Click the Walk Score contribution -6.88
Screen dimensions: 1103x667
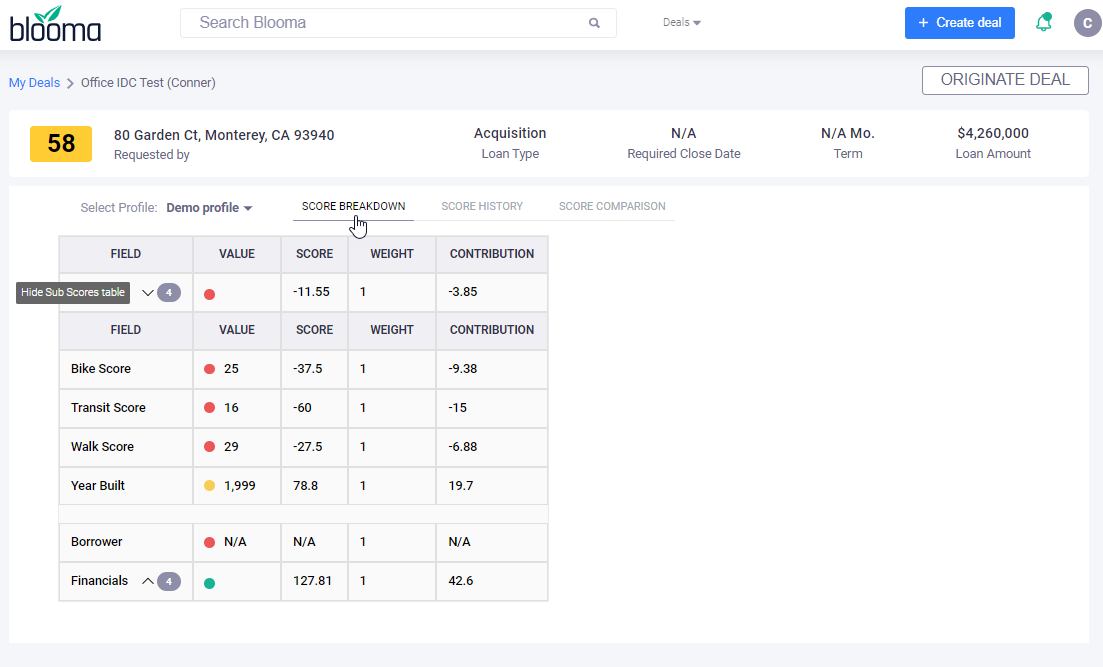pos(462,446)
